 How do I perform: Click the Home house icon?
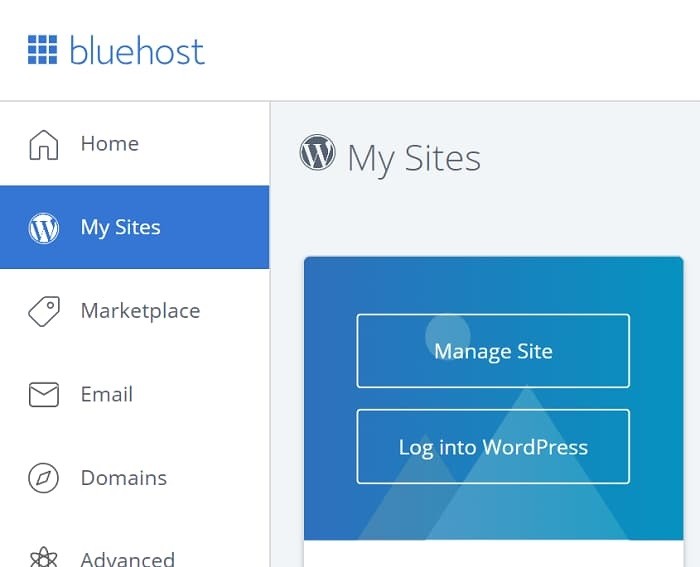click(43, 145)
